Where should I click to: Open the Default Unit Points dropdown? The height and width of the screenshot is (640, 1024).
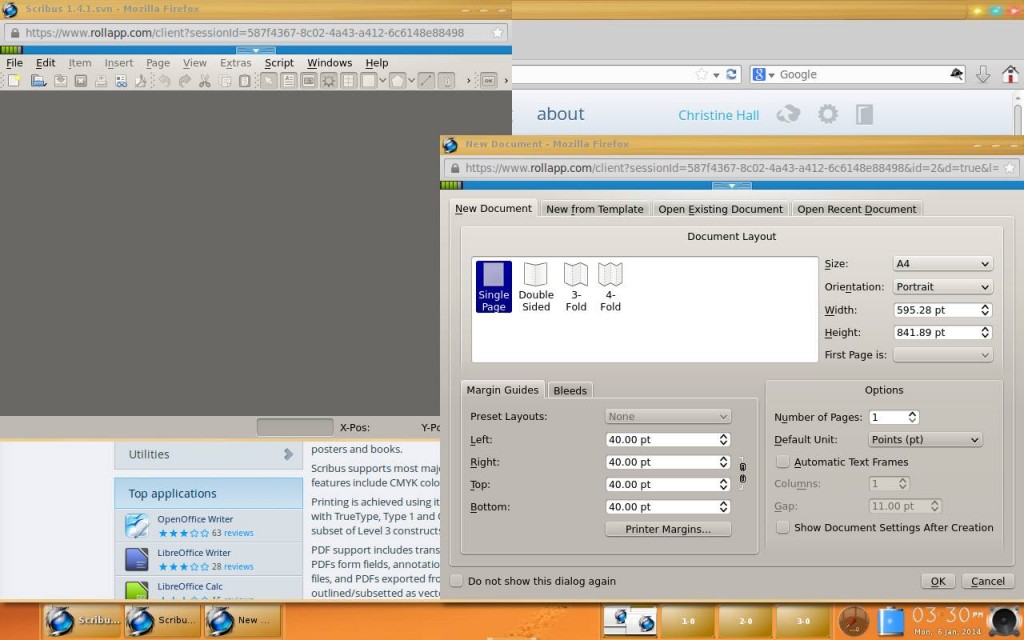pyautogui.click(x=925, y=440)
